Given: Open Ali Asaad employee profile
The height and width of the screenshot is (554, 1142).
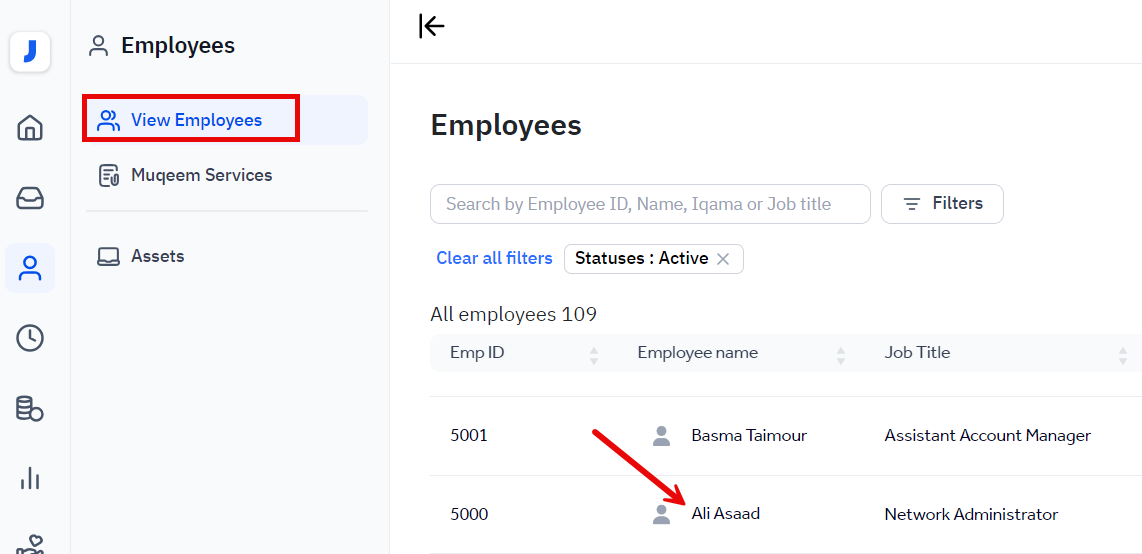Looking at the screenshot, I should pos(725,514).
